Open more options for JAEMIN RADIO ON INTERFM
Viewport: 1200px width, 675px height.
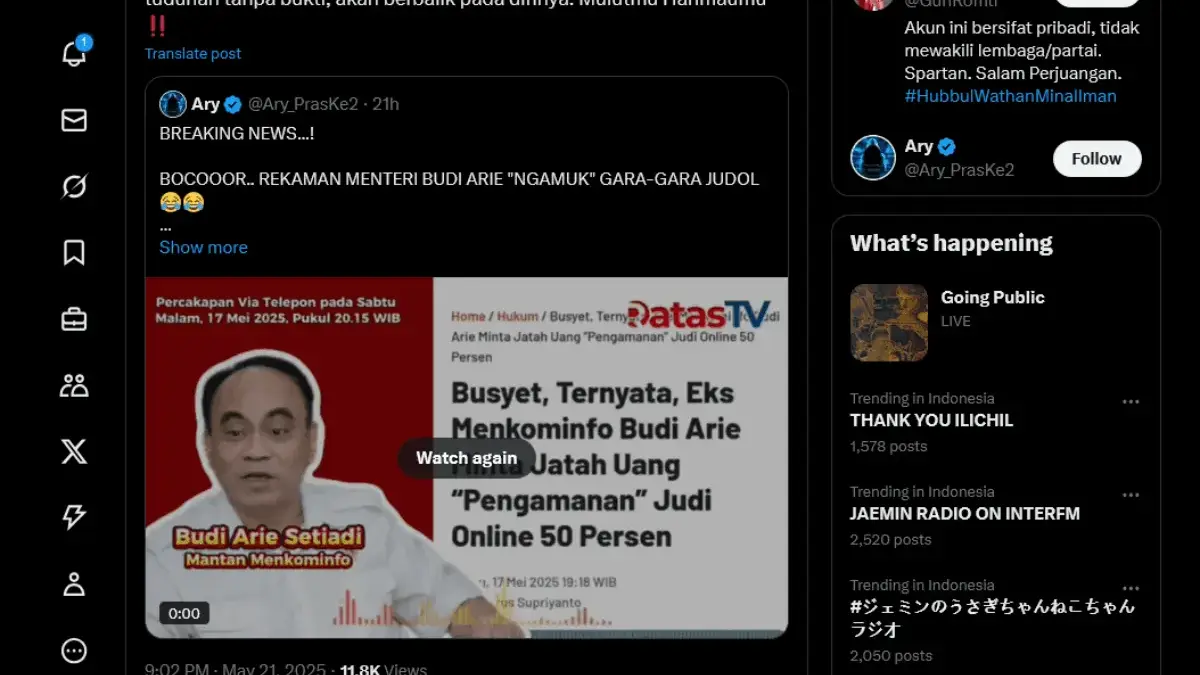1131,494
